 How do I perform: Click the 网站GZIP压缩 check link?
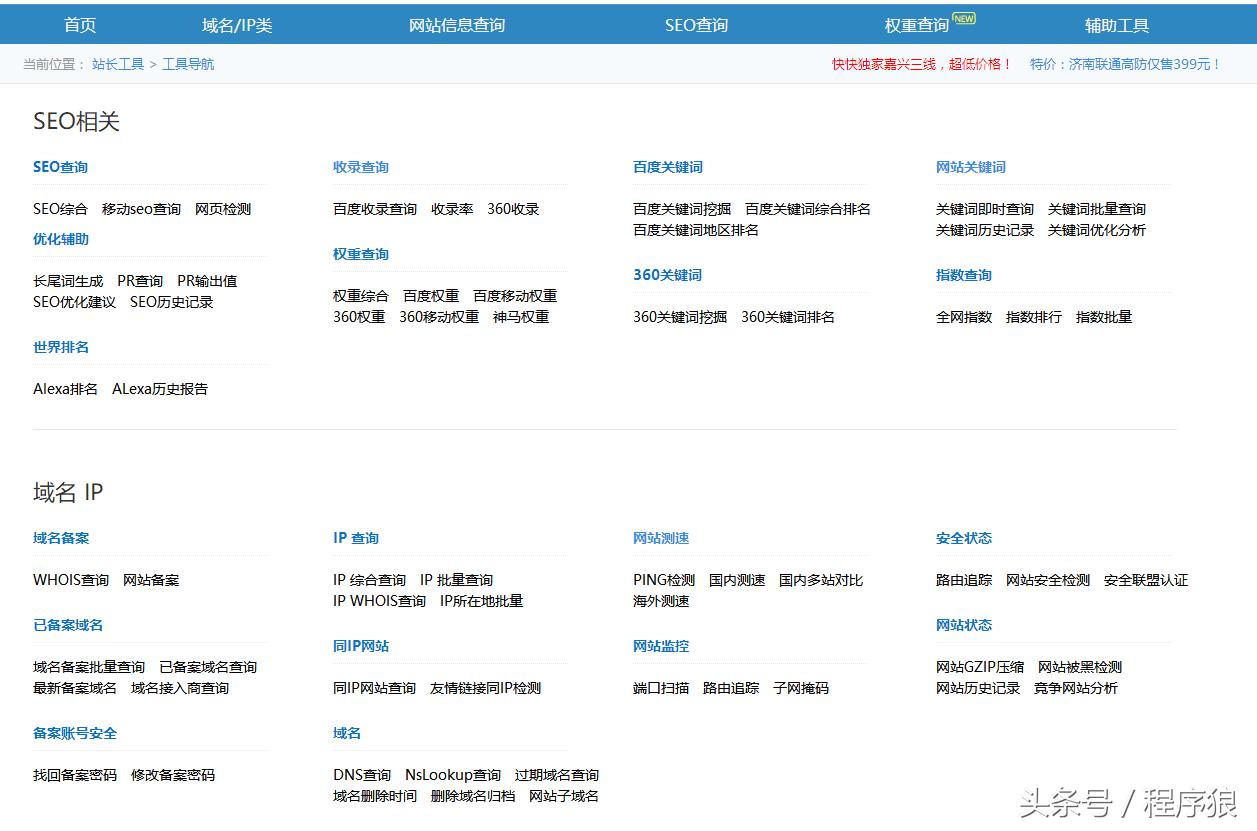coord(981,667)
